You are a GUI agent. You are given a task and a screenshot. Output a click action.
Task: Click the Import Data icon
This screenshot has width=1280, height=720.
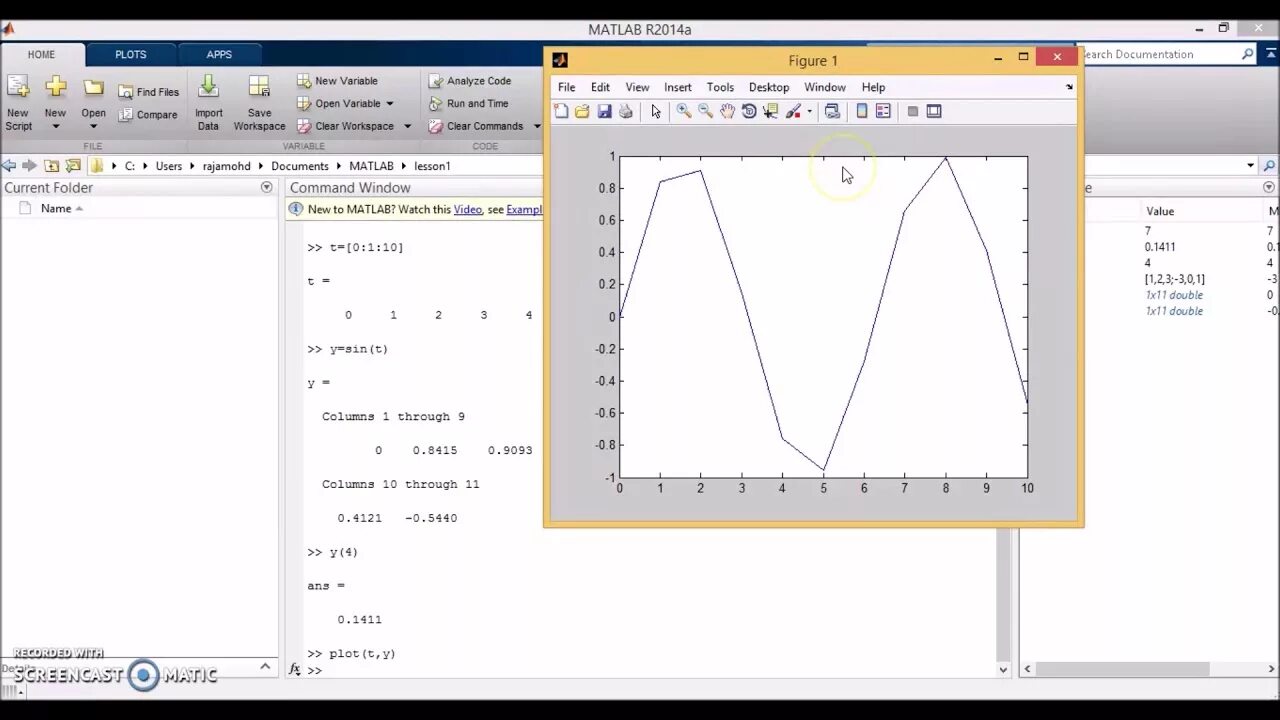[208, 88]
